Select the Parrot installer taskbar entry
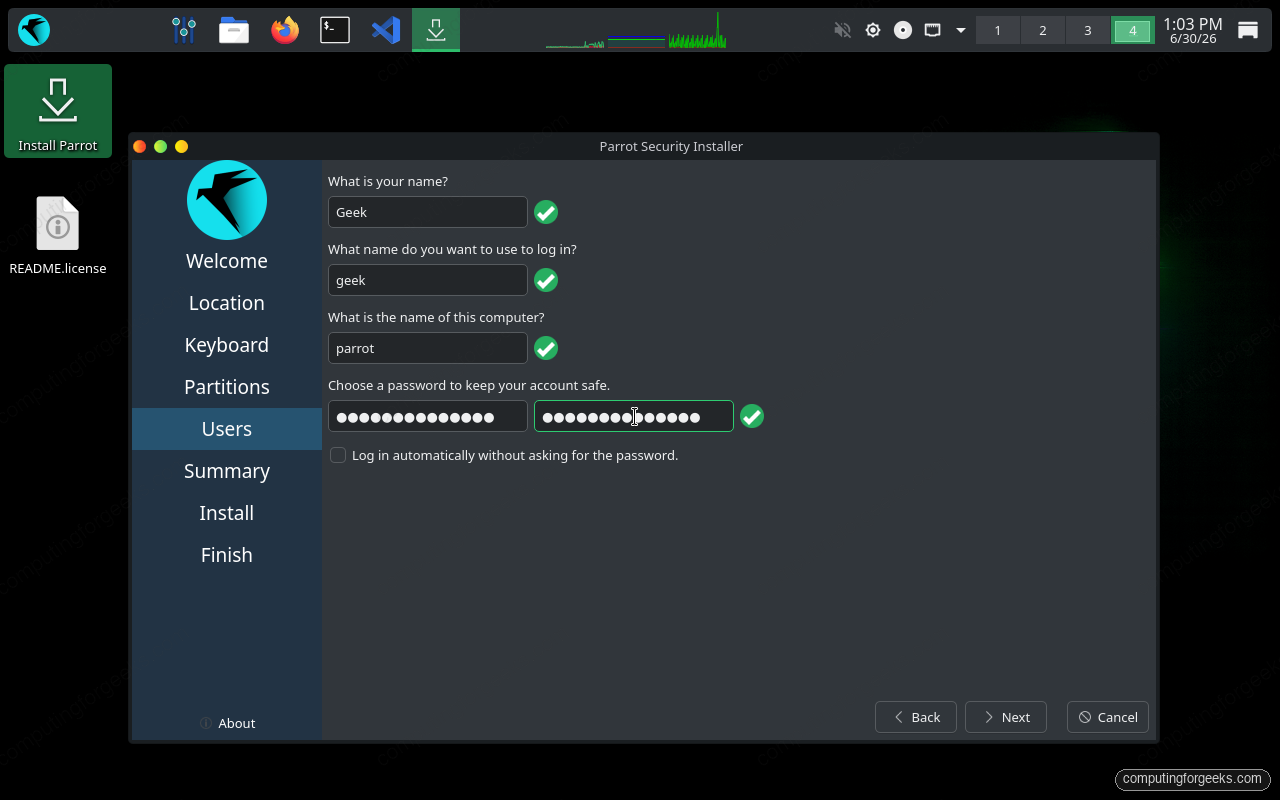The image size is (1280, 800). 436,30
